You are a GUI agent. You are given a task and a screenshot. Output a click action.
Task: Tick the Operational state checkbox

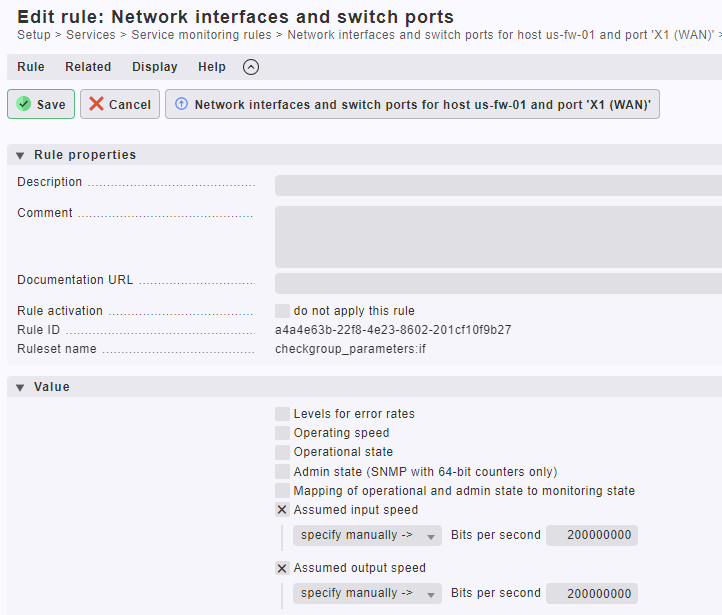point(282,452)
